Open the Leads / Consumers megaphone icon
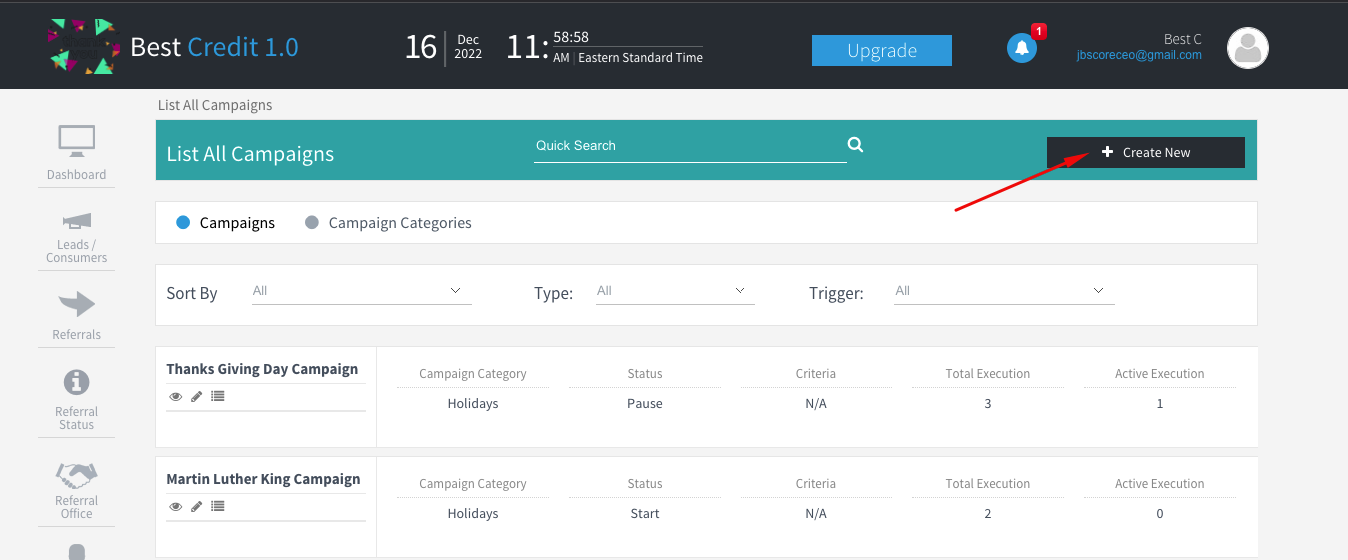 76,220
